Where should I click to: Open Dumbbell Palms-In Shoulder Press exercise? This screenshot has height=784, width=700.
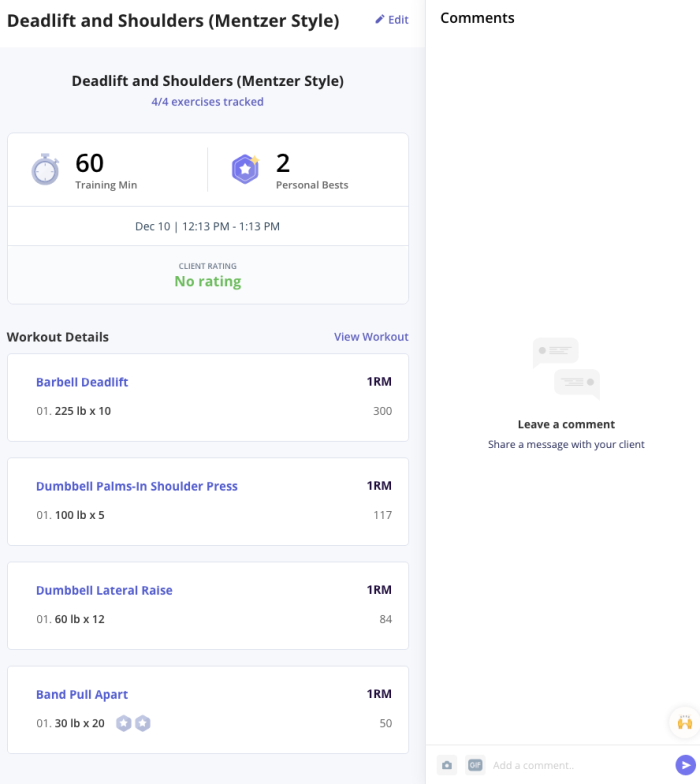[x=136, y=486]
